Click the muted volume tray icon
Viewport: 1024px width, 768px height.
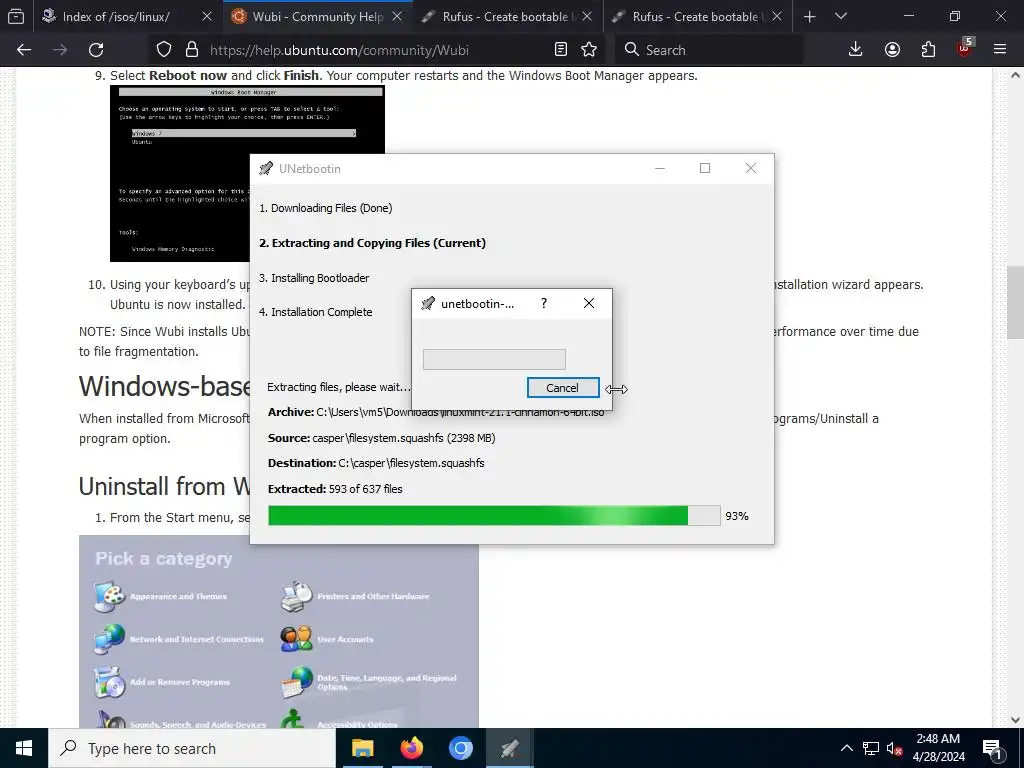(x=894, y=748)
